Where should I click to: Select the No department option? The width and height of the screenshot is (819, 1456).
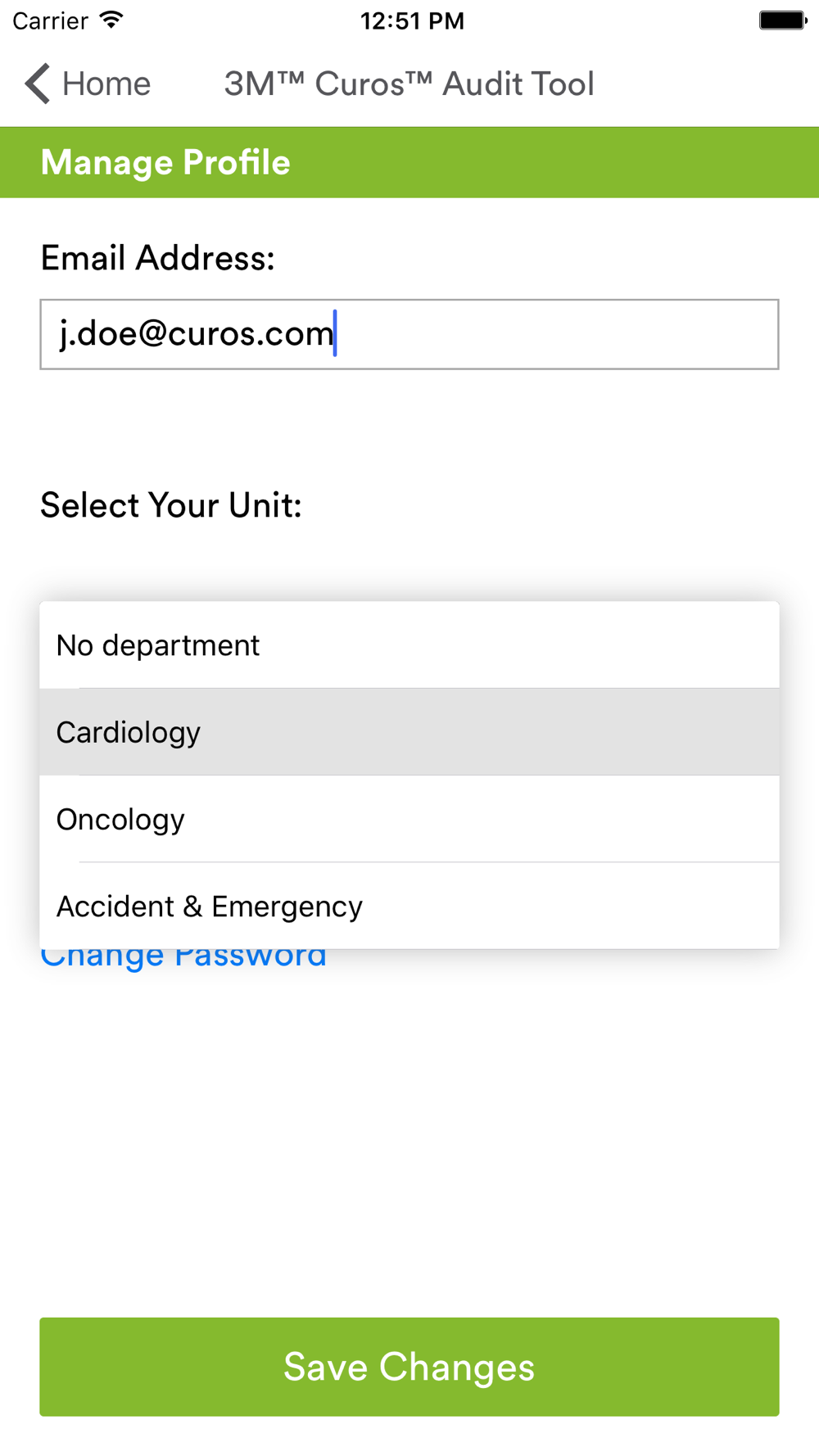(x=409, y=645)
